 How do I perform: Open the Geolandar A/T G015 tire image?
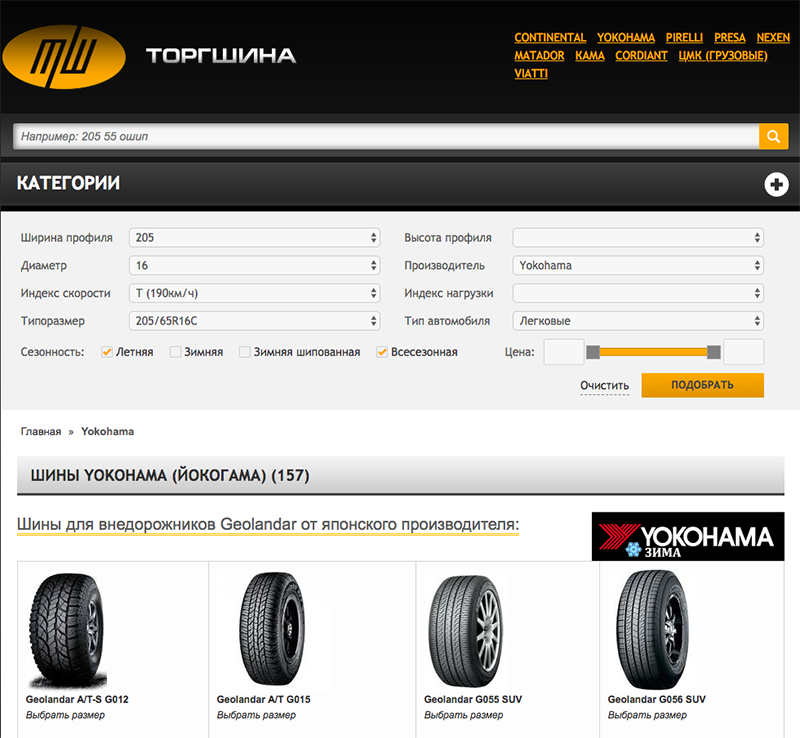tap(272, 629)
